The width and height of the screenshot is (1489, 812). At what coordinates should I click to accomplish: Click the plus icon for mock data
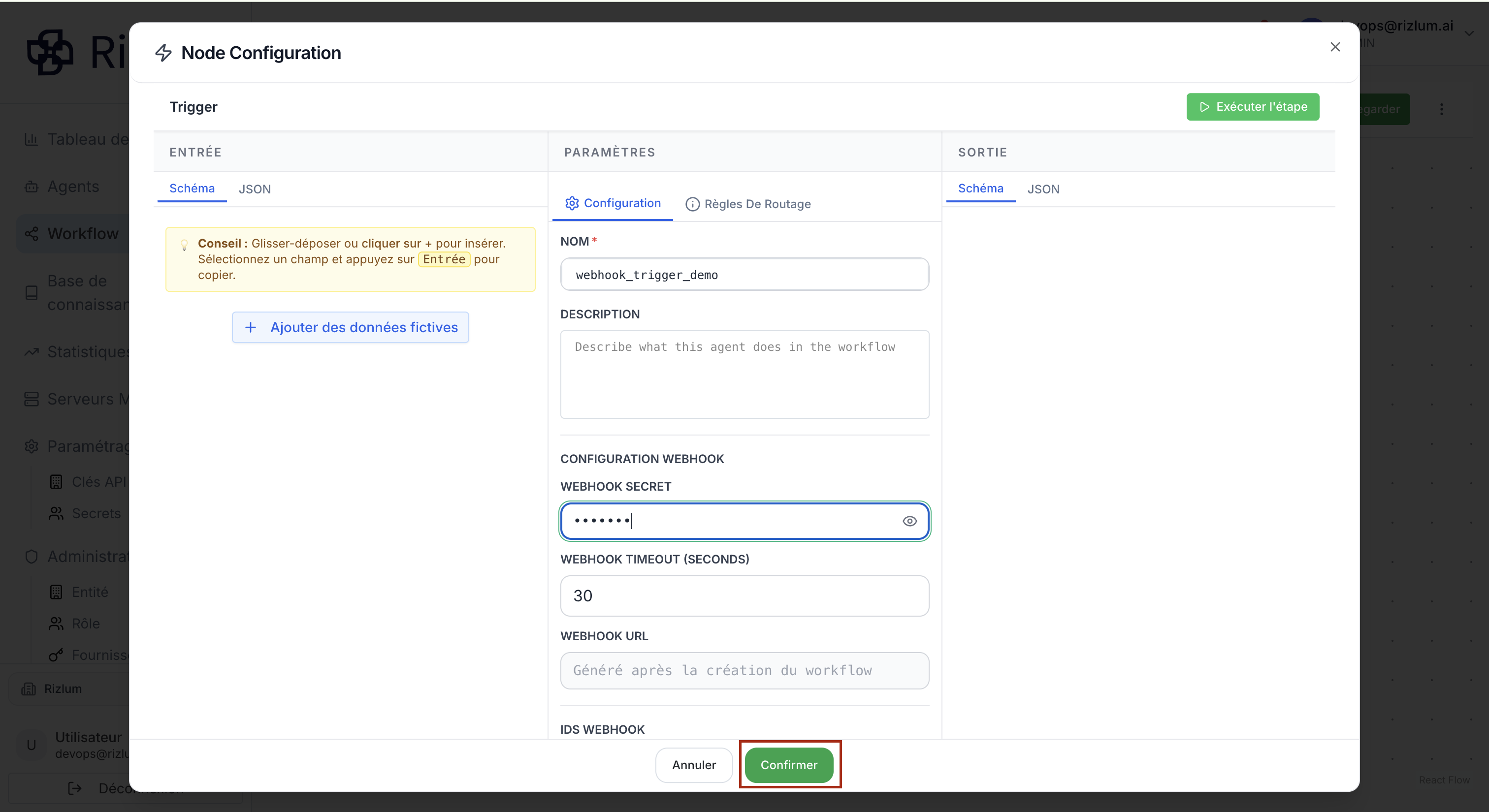coord(250,327)
